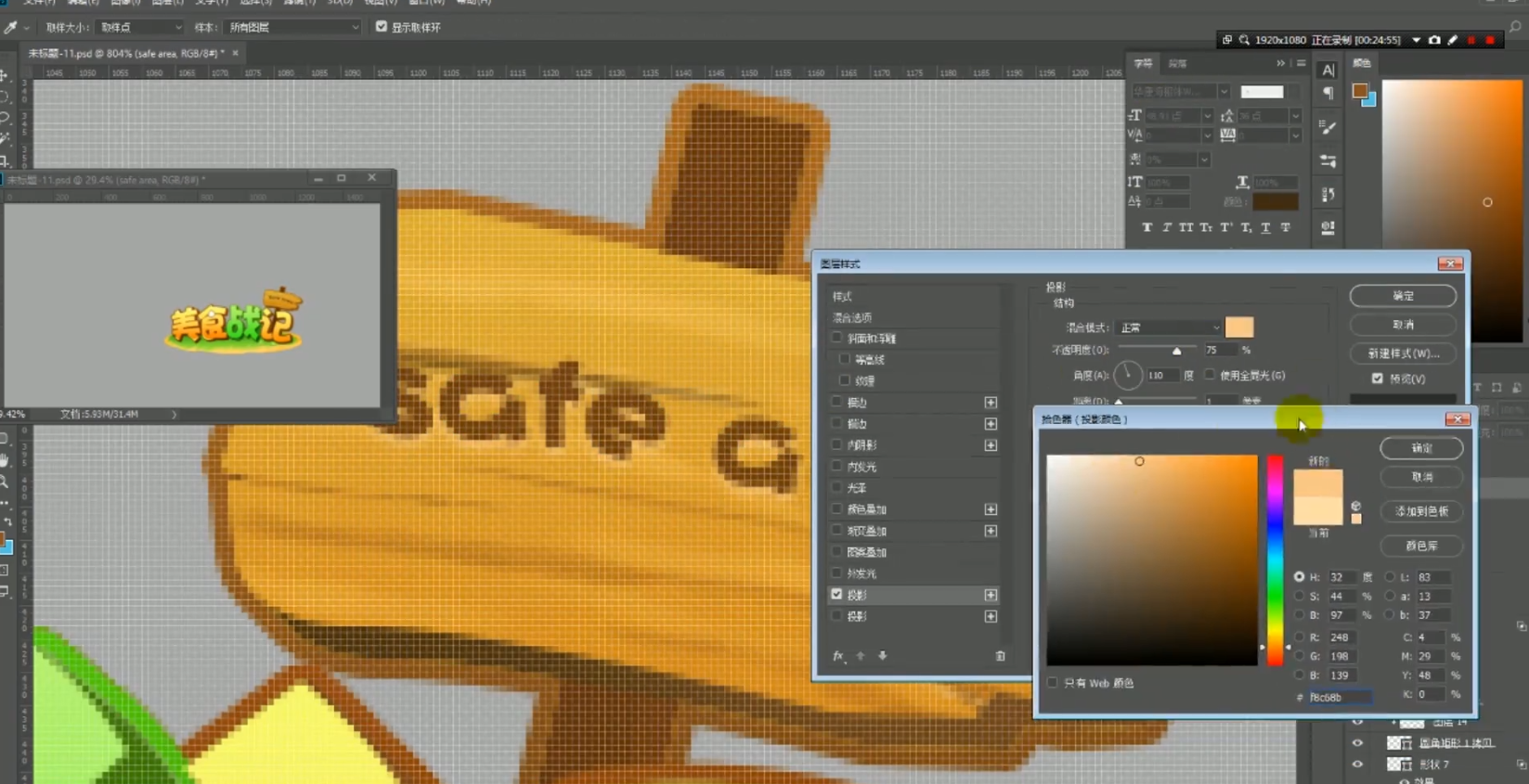Open the 样本 所有图层 dropdown
This screenshot has height=784, width=1529.
[x=293, y=28]
